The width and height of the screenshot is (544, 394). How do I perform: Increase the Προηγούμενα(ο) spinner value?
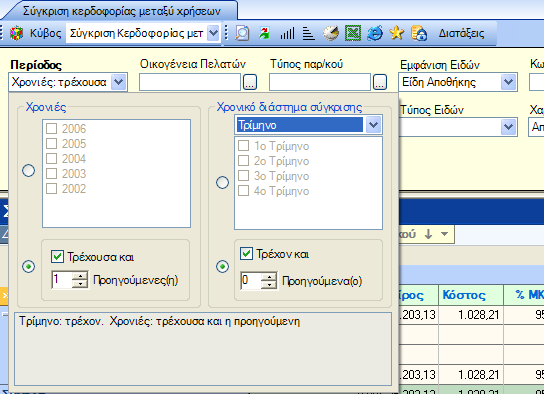pyautogui.click(x=269, y=277)
